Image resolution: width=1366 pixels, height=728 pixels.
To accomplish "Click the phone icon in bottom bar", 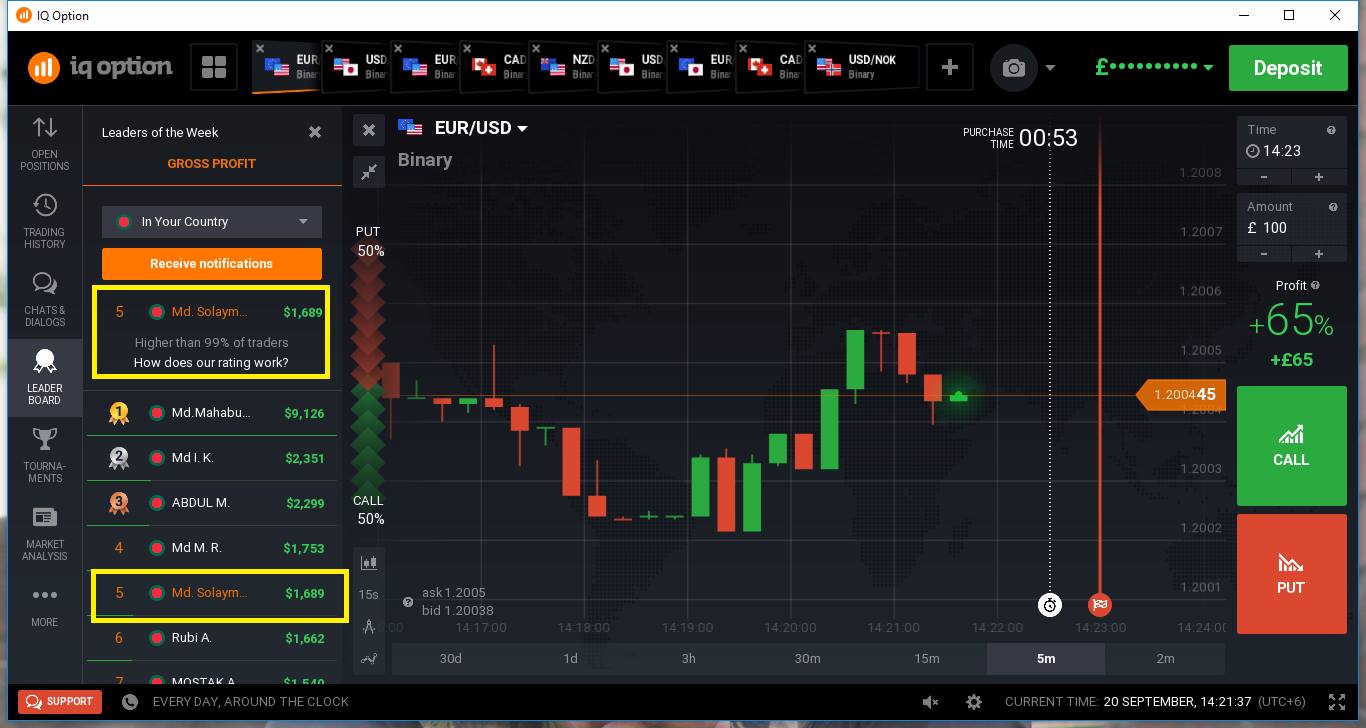I will click(x=129, y=702).
